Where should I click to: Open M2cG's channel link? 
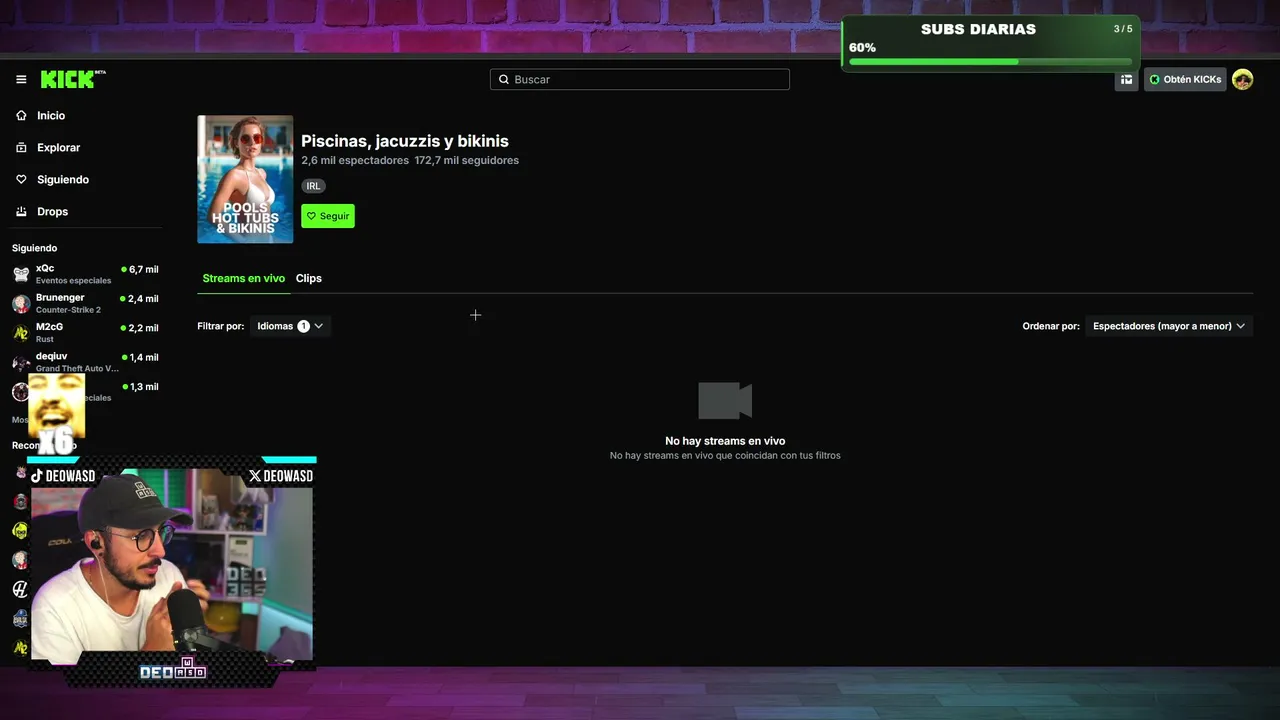pos(86,333)
